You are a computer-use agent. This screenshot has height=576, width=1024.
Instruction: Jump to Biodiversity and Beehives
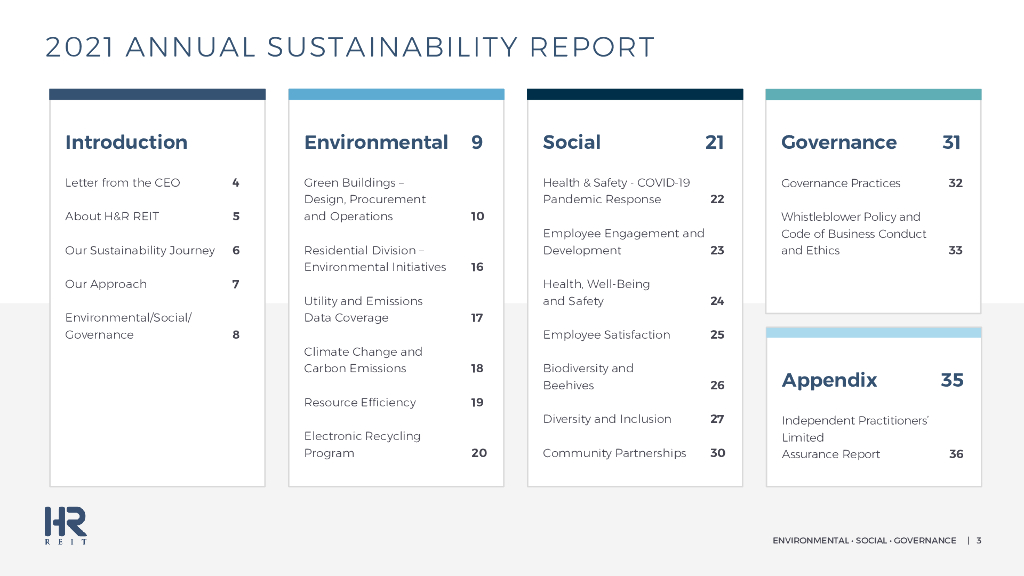pyautogui.click(x=588, y=376)
